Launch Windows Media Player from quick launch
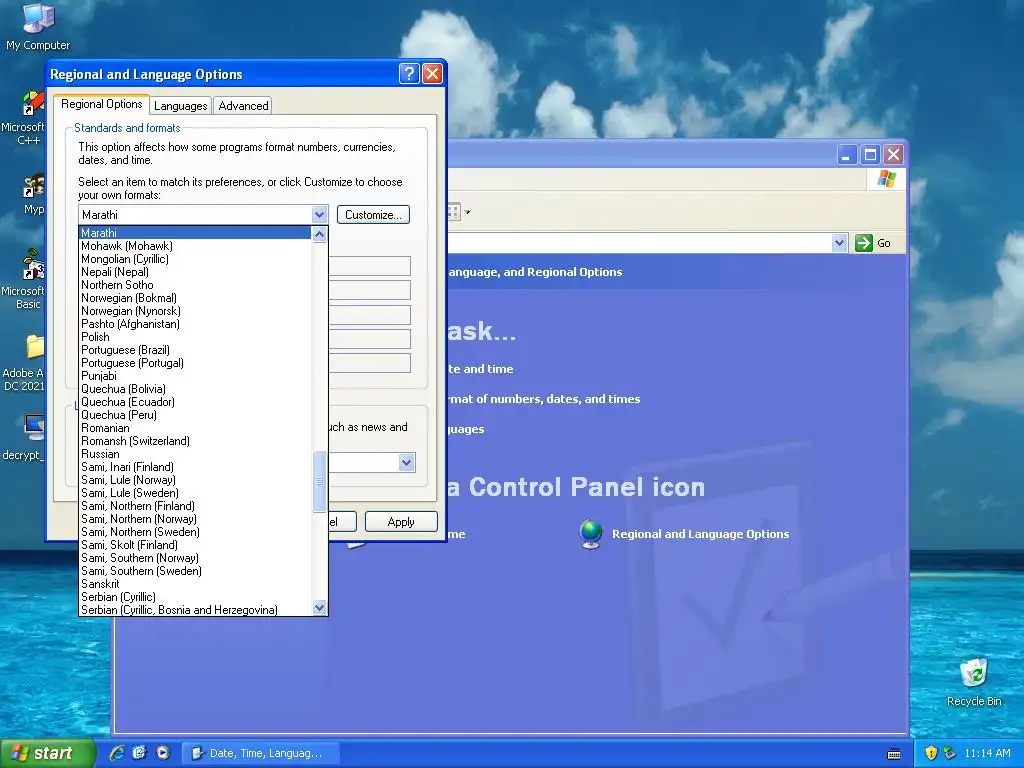This screenshot has width=1024, height=768. pyautogui.click(x=163, y=753)
